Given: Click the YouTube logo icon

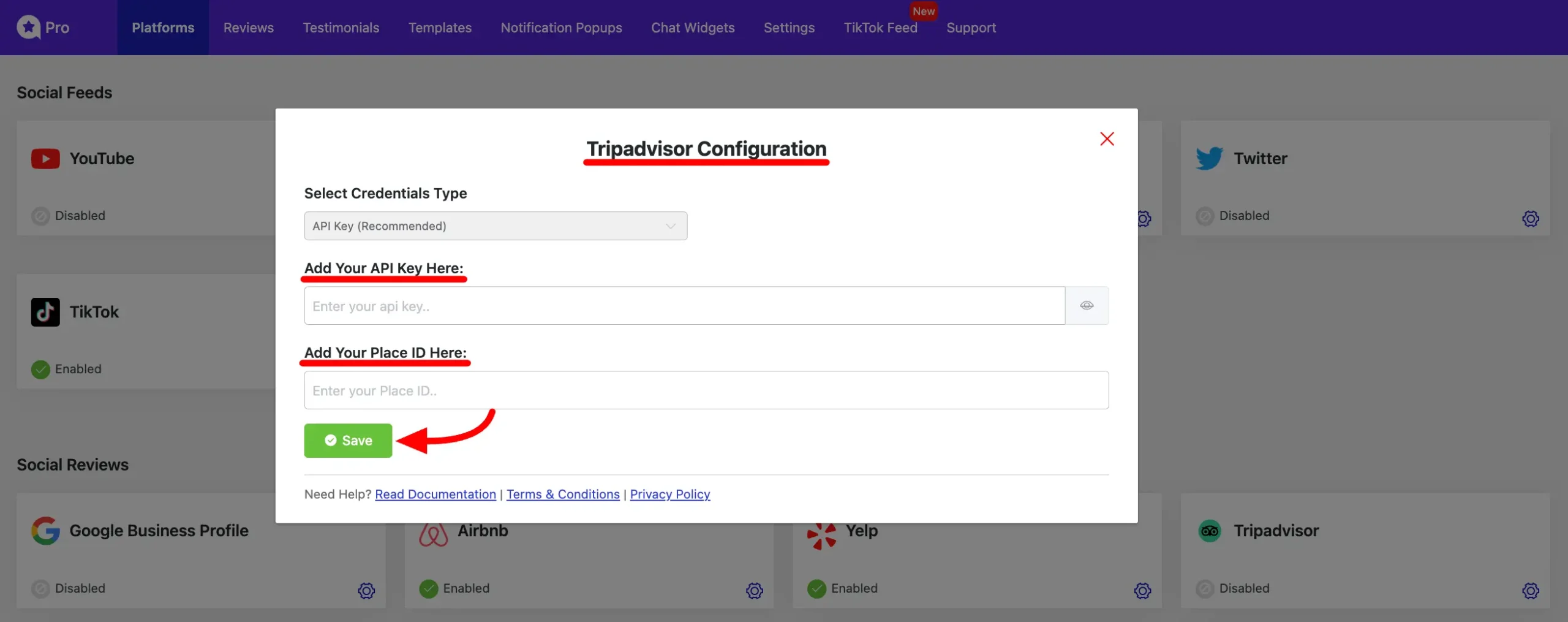Looking at the screenshot, I should (45, 159).
